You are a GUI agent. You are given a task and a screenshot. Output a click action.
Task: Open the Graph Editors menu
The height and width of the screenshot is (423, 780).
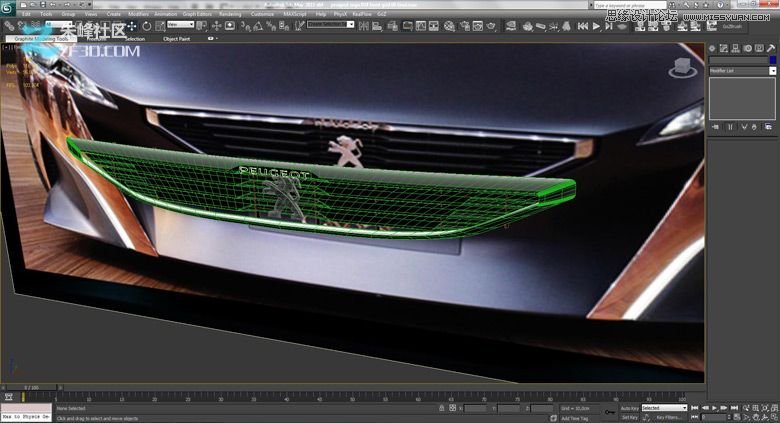click(197, 14)
